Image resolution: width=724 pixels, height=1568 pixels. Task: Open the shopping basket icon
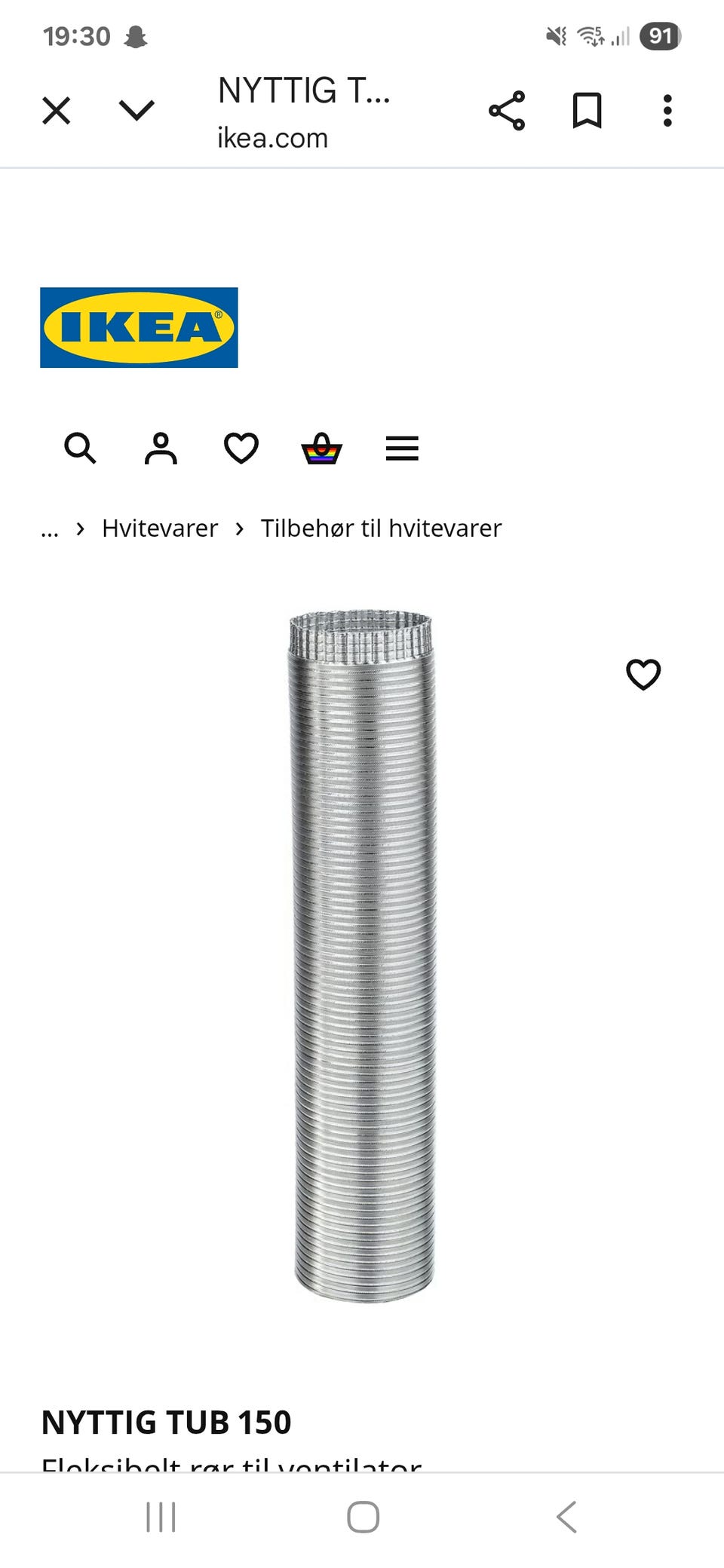click(x=322, y=448)
